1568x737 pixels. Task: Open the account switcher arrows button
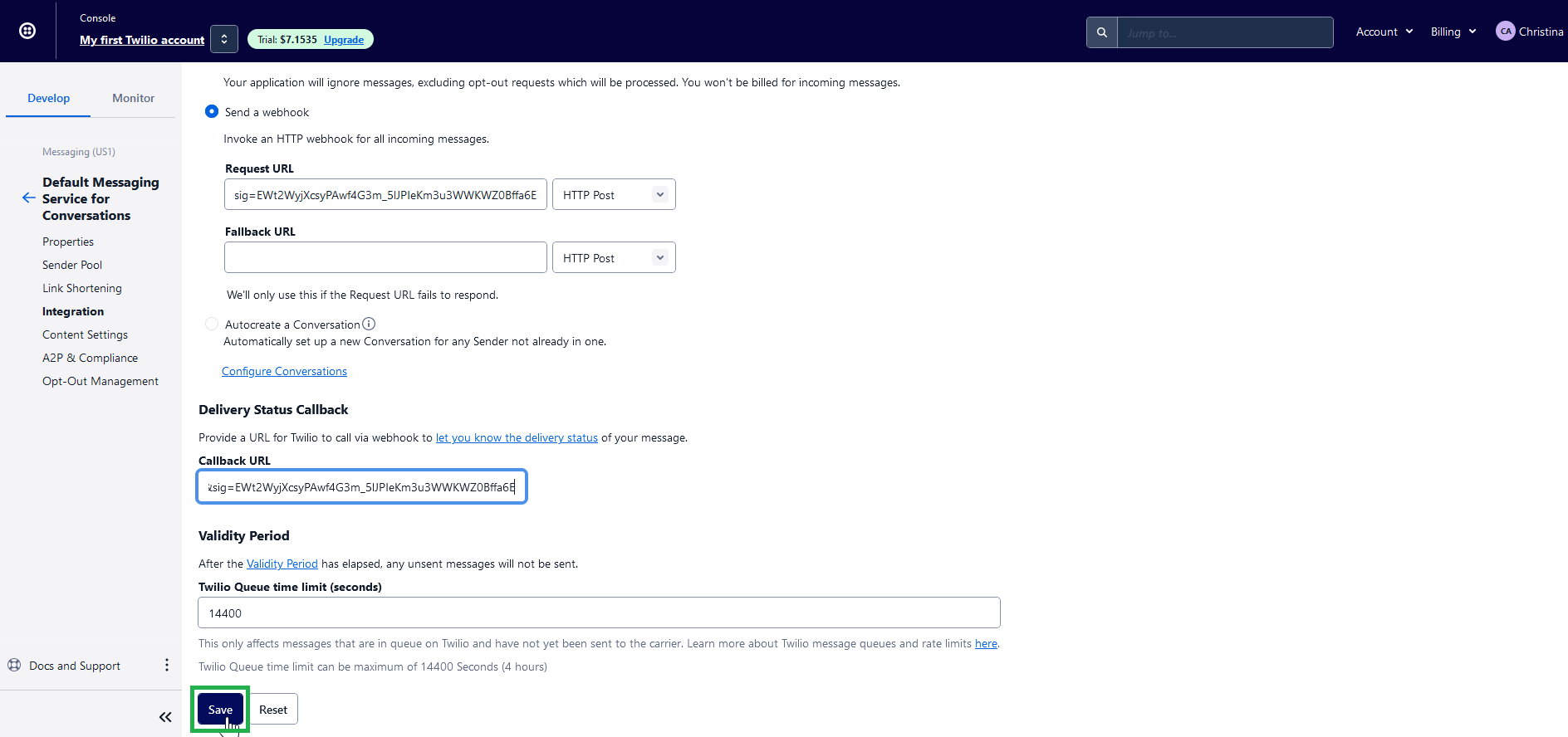[224, 39]
